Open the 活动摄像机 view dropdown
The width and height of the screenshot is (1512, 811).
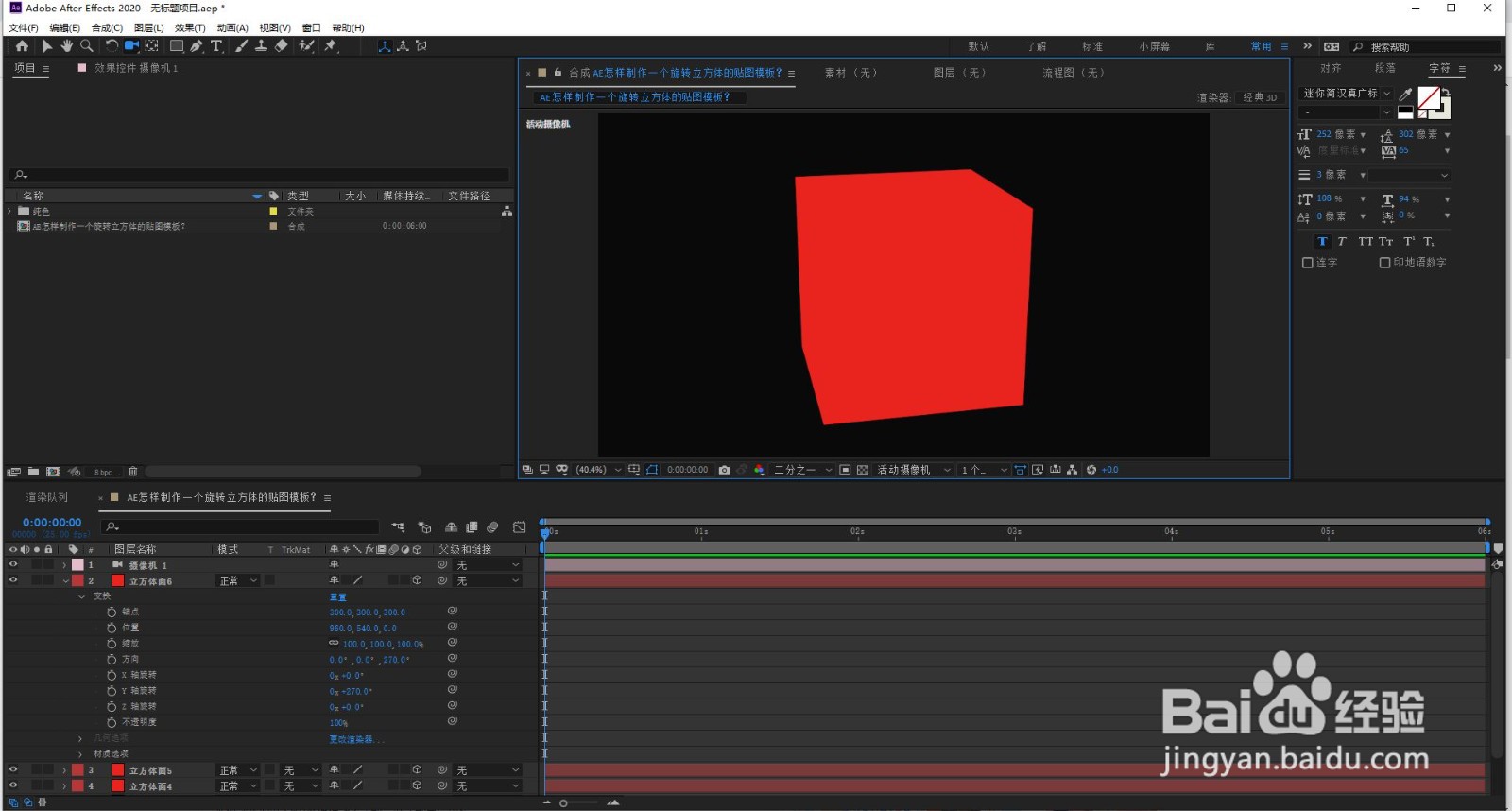point(914,470)
